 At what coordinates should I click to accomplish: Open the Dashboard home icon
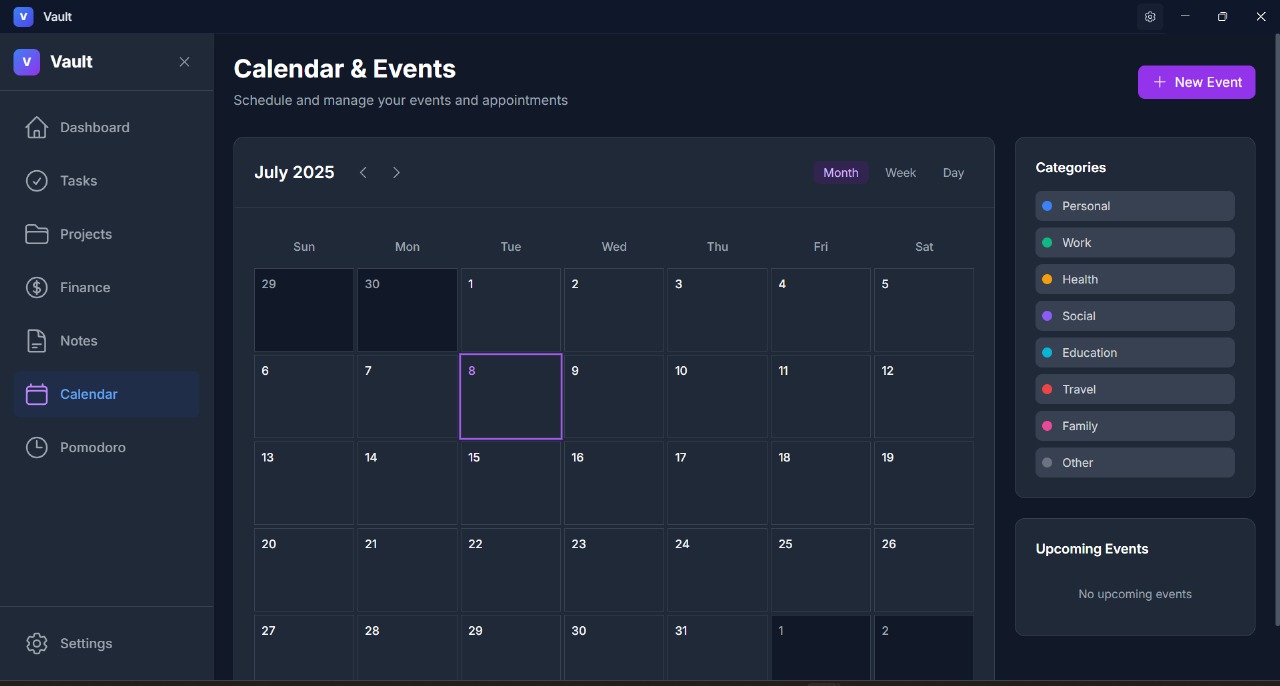click(x=37, y=127)
